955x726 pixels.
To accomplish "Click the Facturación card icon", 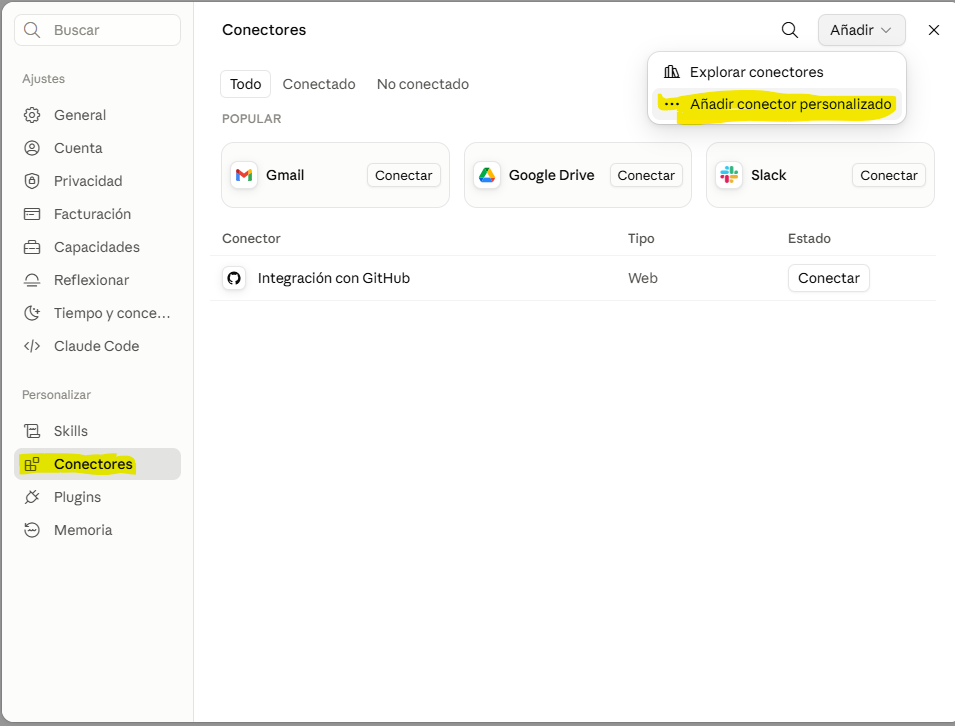I will tap(32, 214).
